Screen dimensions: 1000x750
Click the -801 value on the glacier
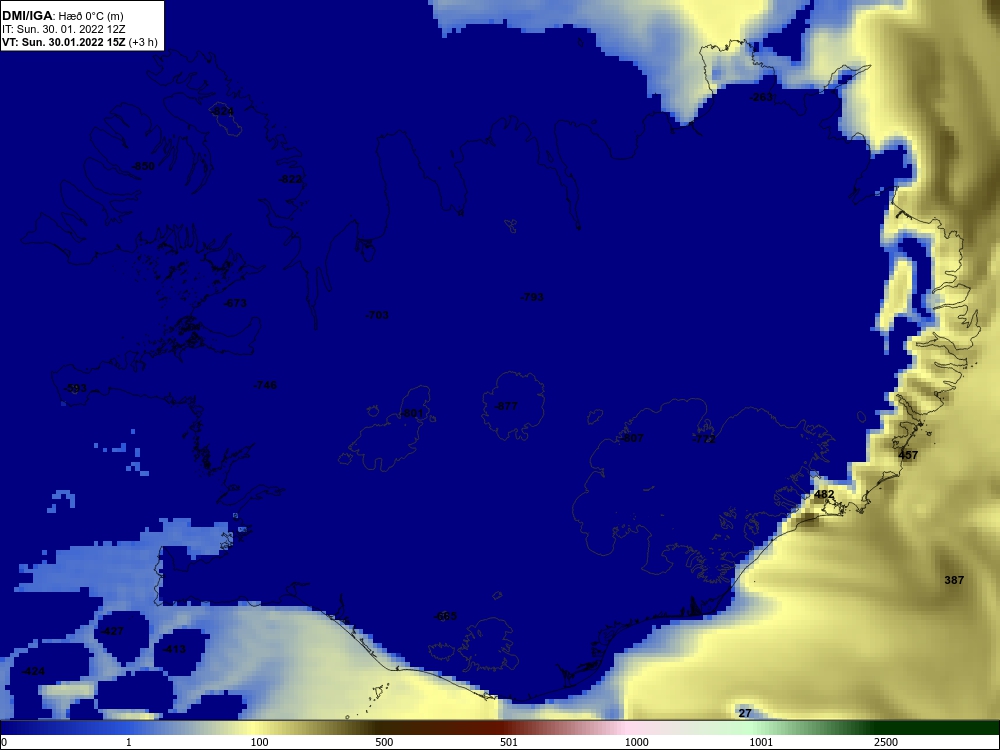click(412, 413)
